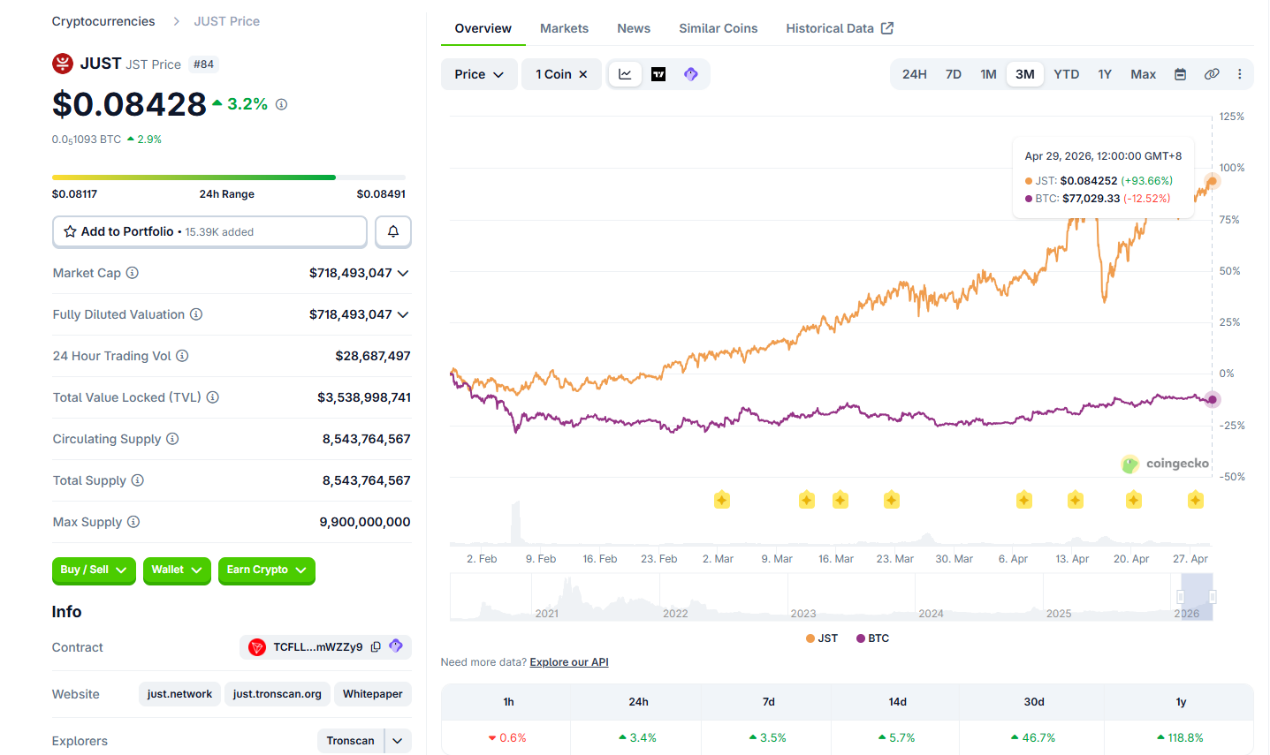Expand the Explorers dropdown arrow
Screen dimensions: 1270x755
click(398, 741)
